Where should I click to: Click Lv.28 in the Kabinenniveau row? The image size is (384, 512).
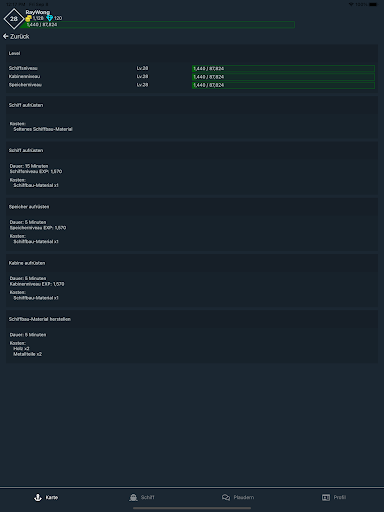(x=142, y=77)
